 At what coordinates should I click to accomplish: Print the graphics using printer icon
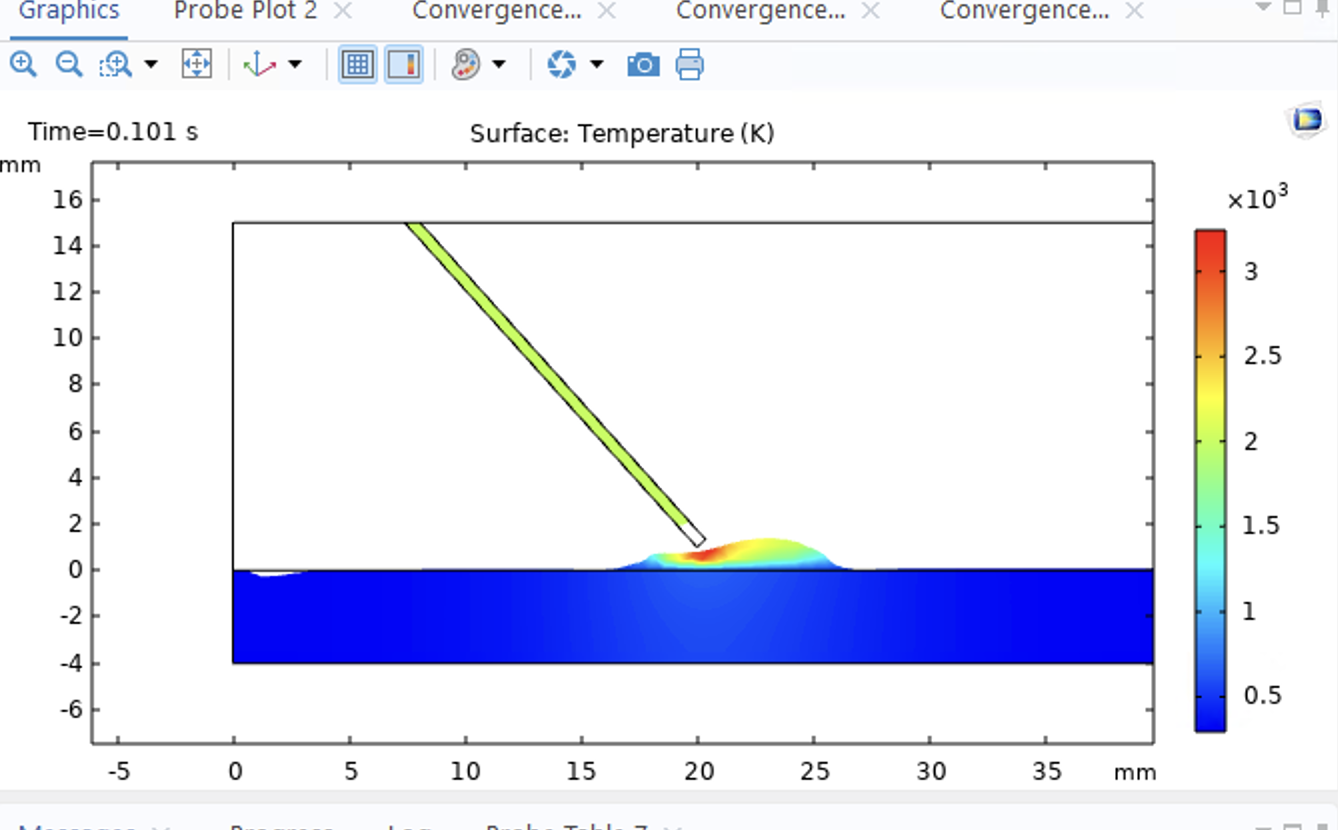pos(689,65)
